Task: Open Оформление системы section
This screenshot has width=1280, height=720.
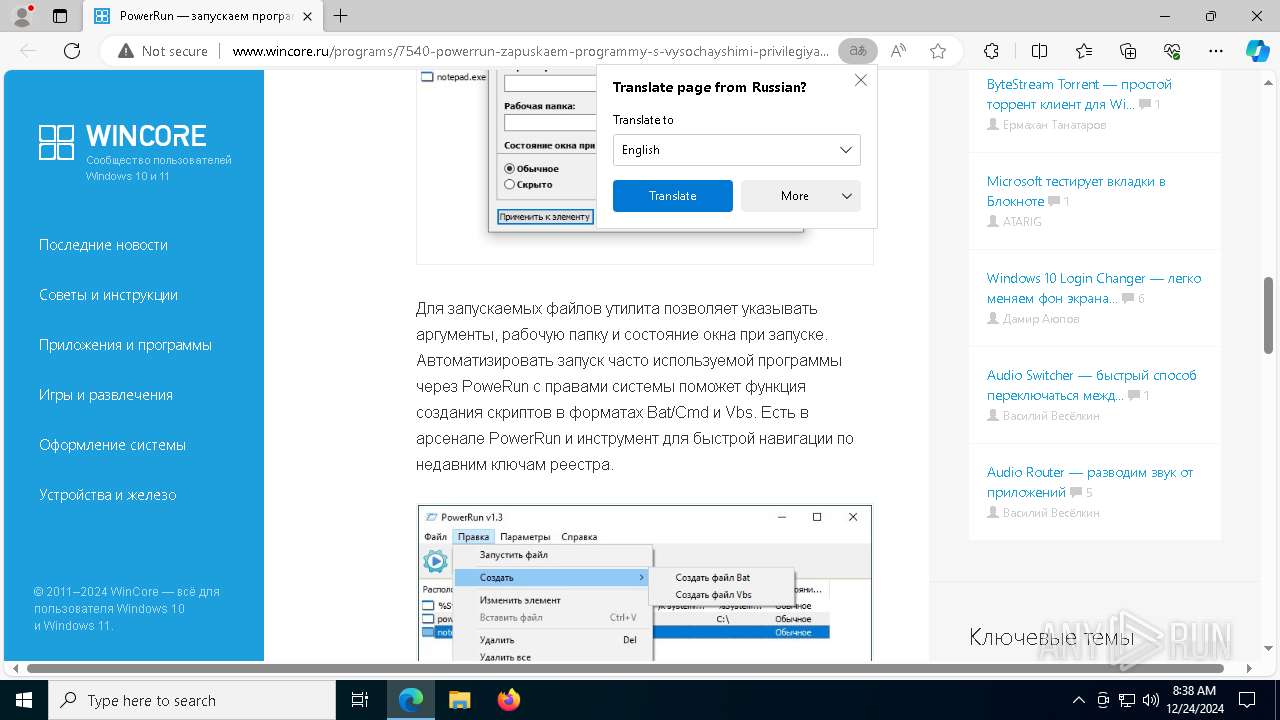Action: click(112, 445)
